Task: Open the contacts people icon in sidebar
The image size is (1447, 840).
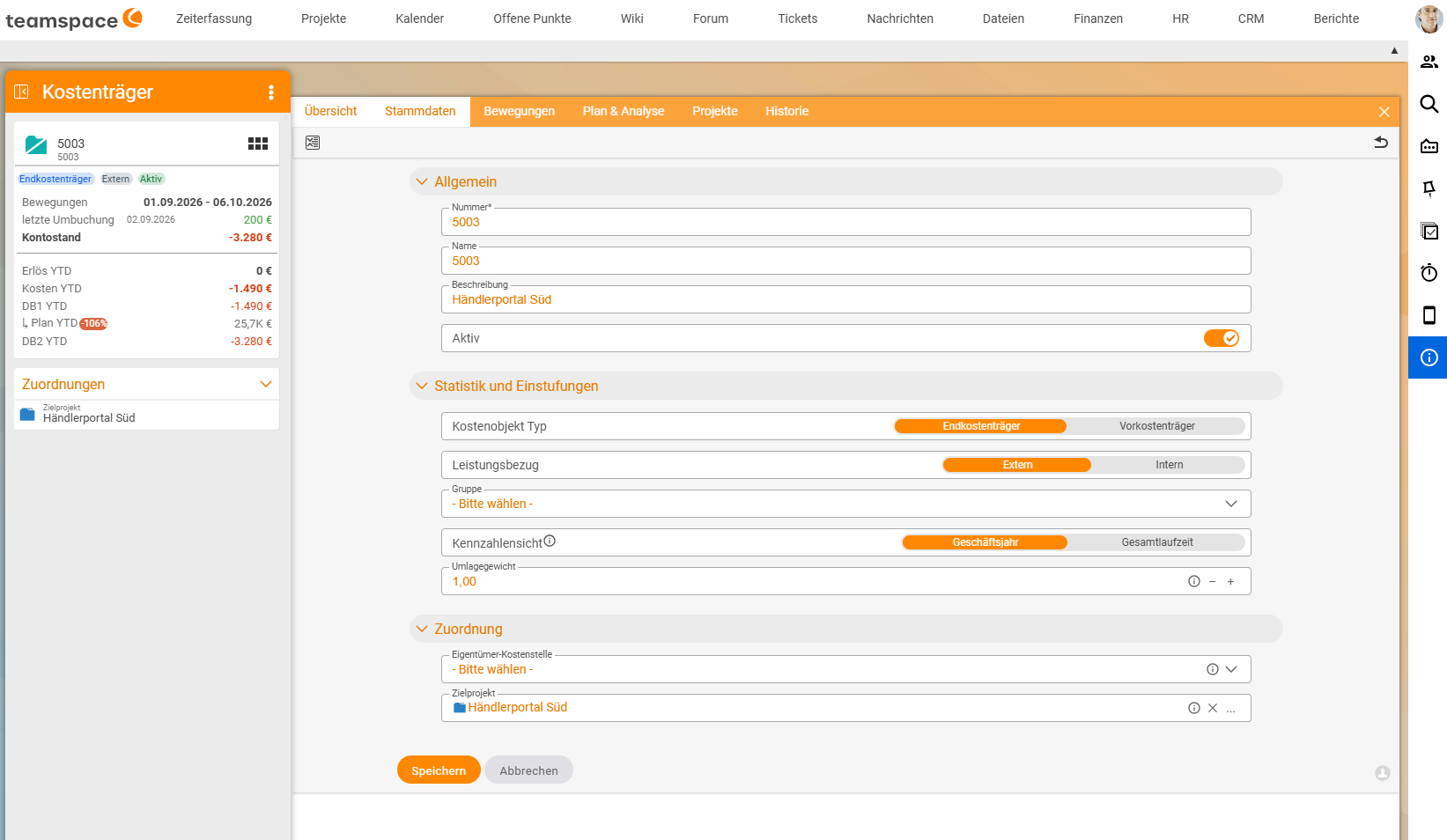Action: (x=1429, y=62)
